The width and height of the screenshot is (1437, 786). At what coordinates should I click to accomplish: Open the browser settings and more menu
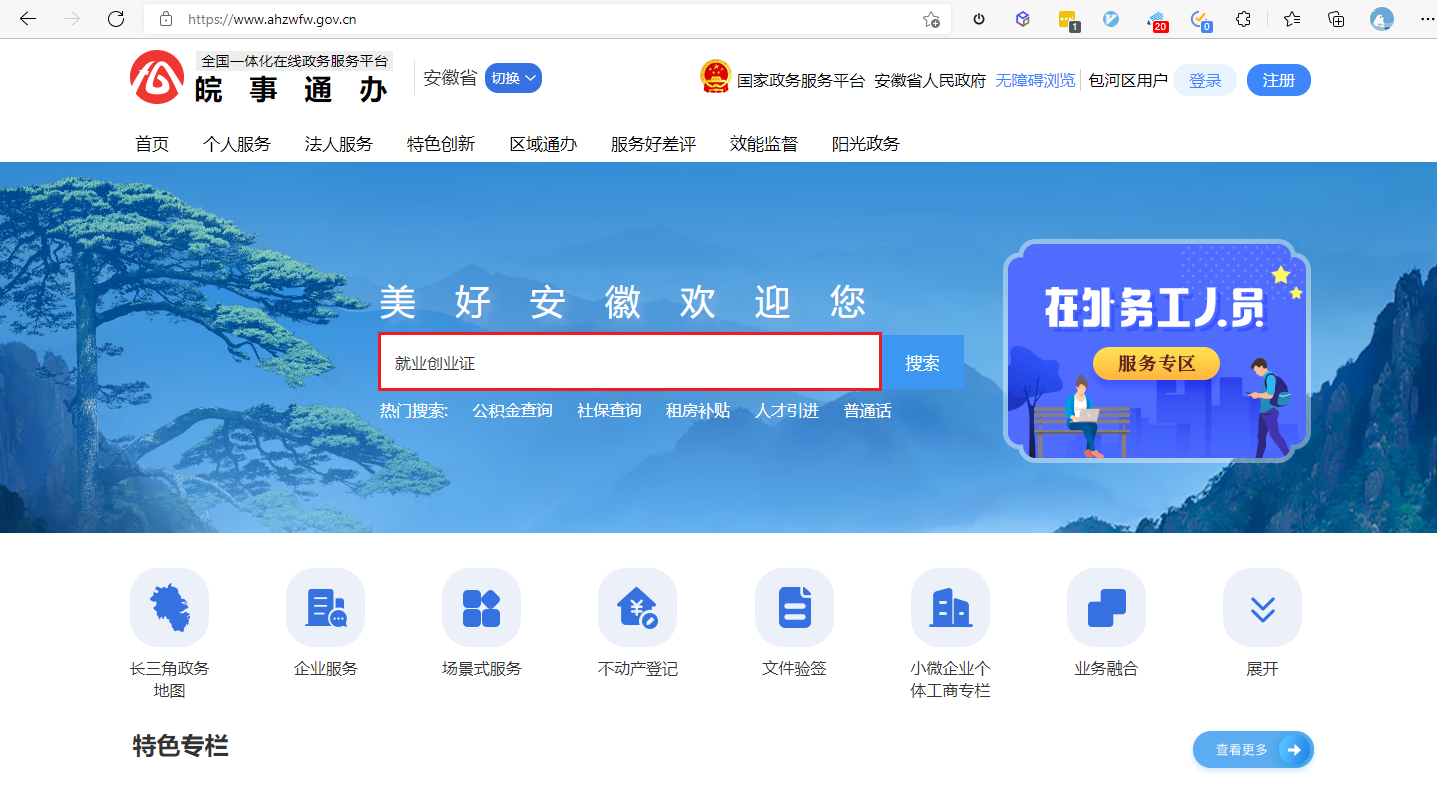click(1427, 19)
